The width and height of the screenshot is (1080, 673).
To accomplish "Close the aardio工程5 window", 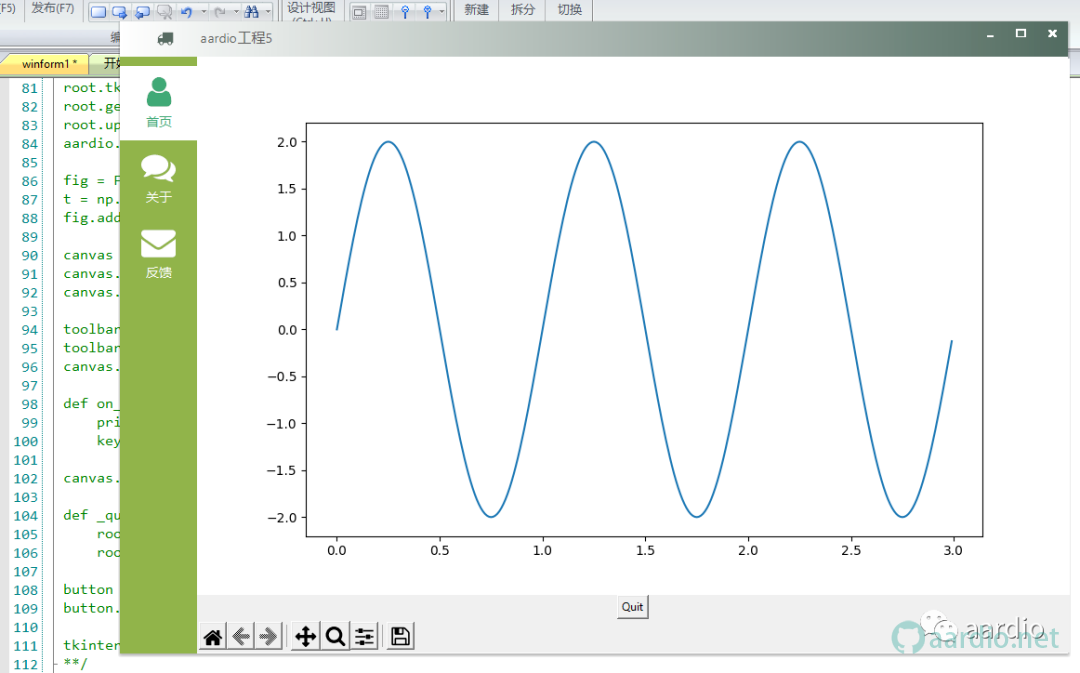I will pyautogui.click(x=1052, y=33).
